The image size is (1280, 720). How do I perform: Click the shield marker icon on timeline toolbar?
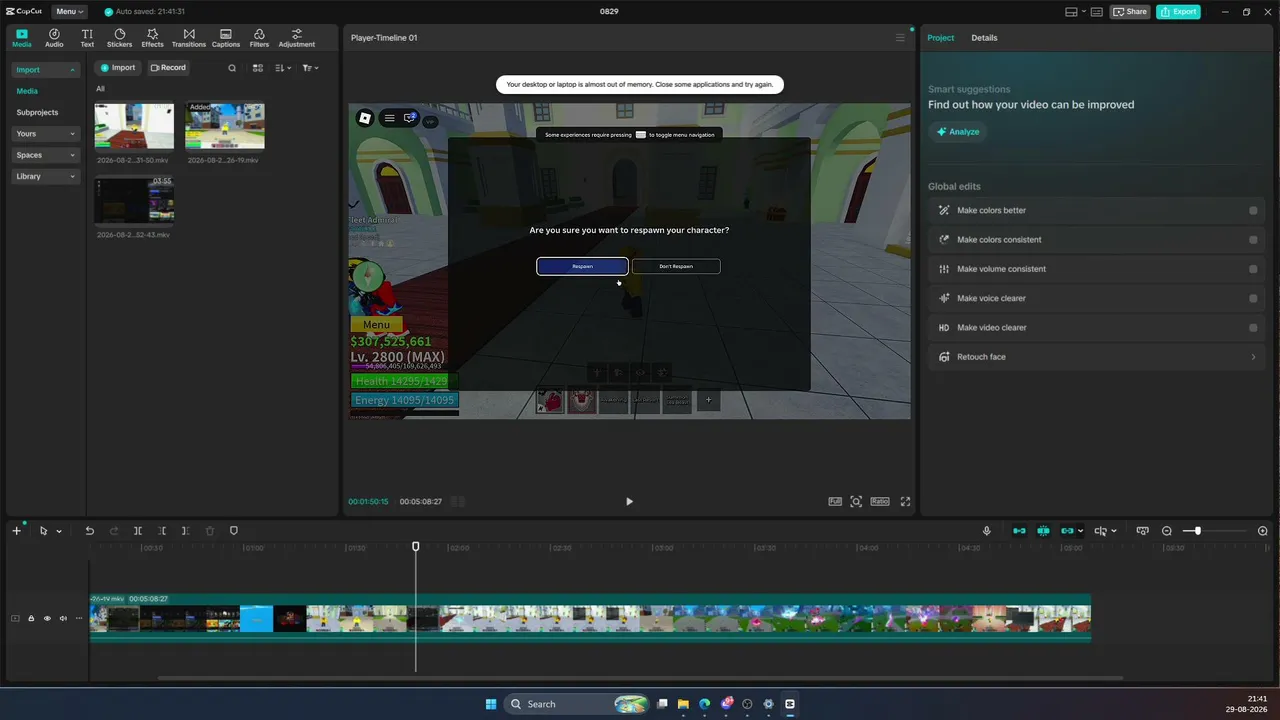click(234, 531)
